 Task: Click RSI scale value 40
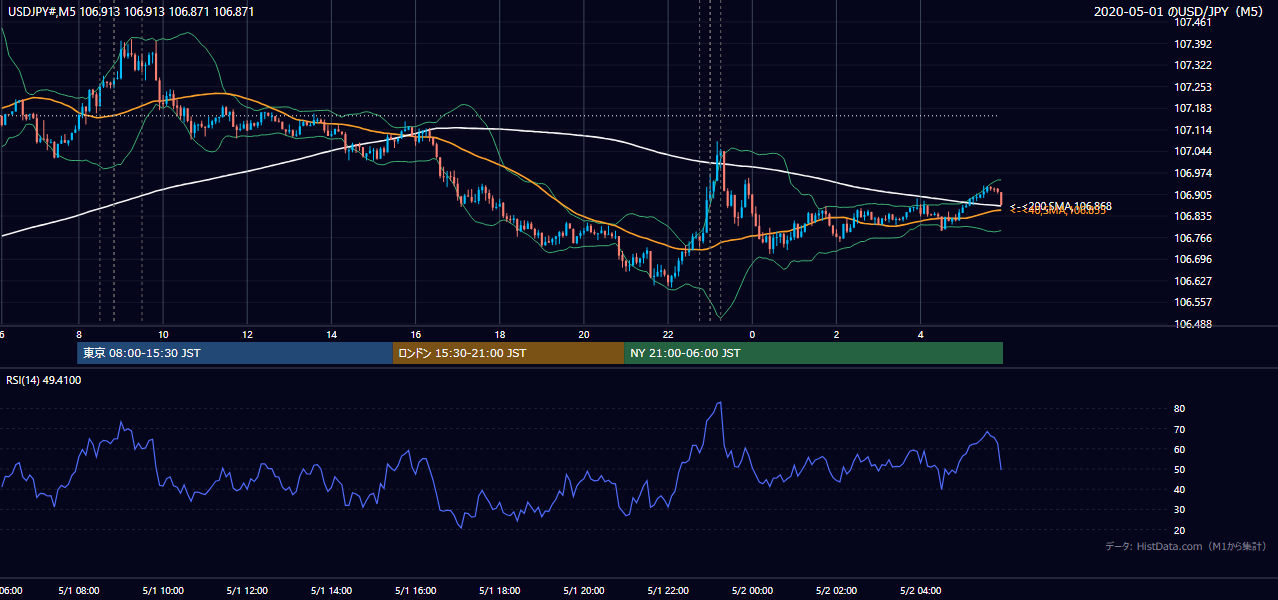coord(1180,489)
